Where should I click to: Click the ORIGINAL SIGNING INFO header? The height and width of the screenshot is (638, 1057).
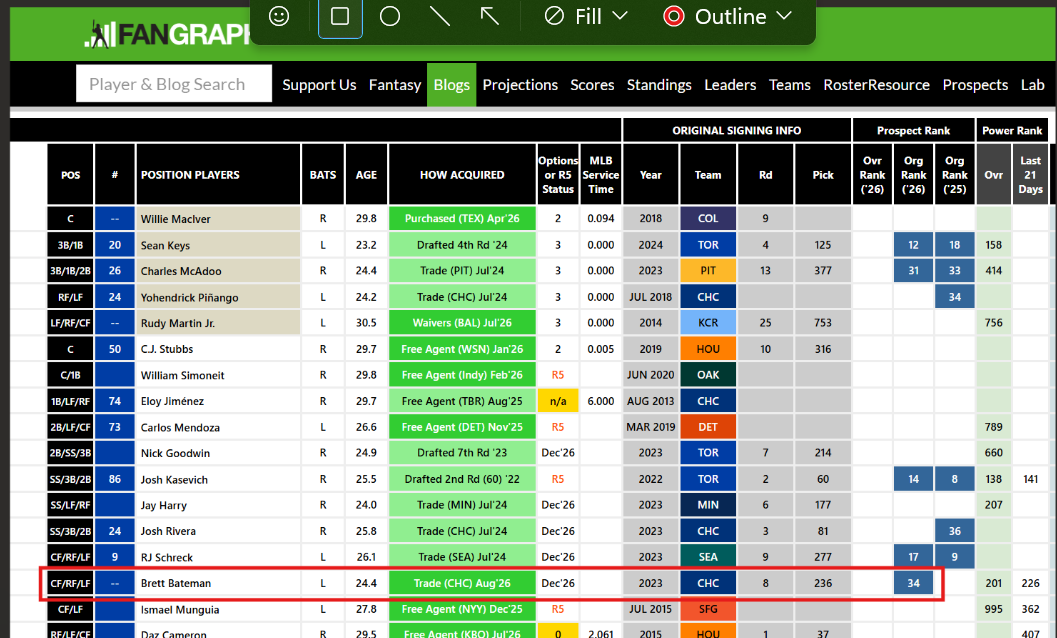click(x=737, y=130)
